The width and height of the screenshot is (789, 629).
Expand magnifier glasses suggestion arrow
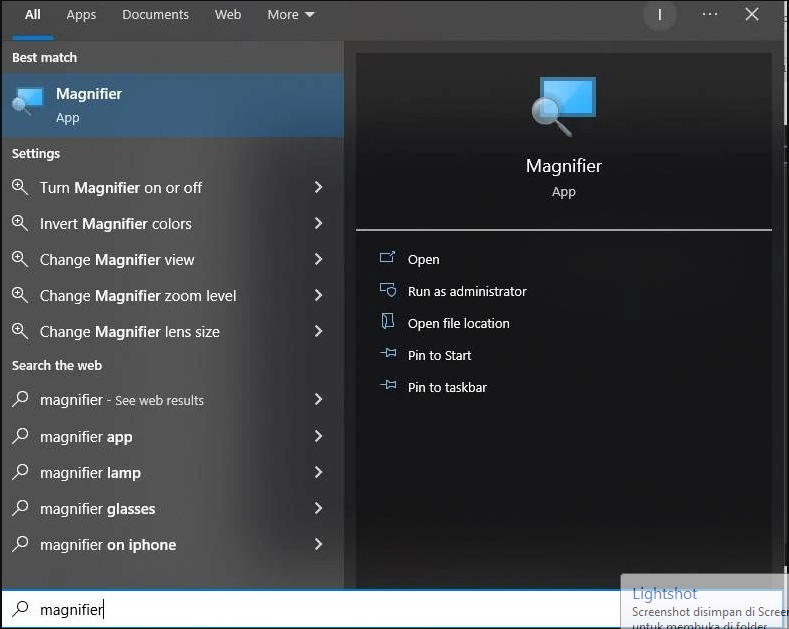(318, 508)
